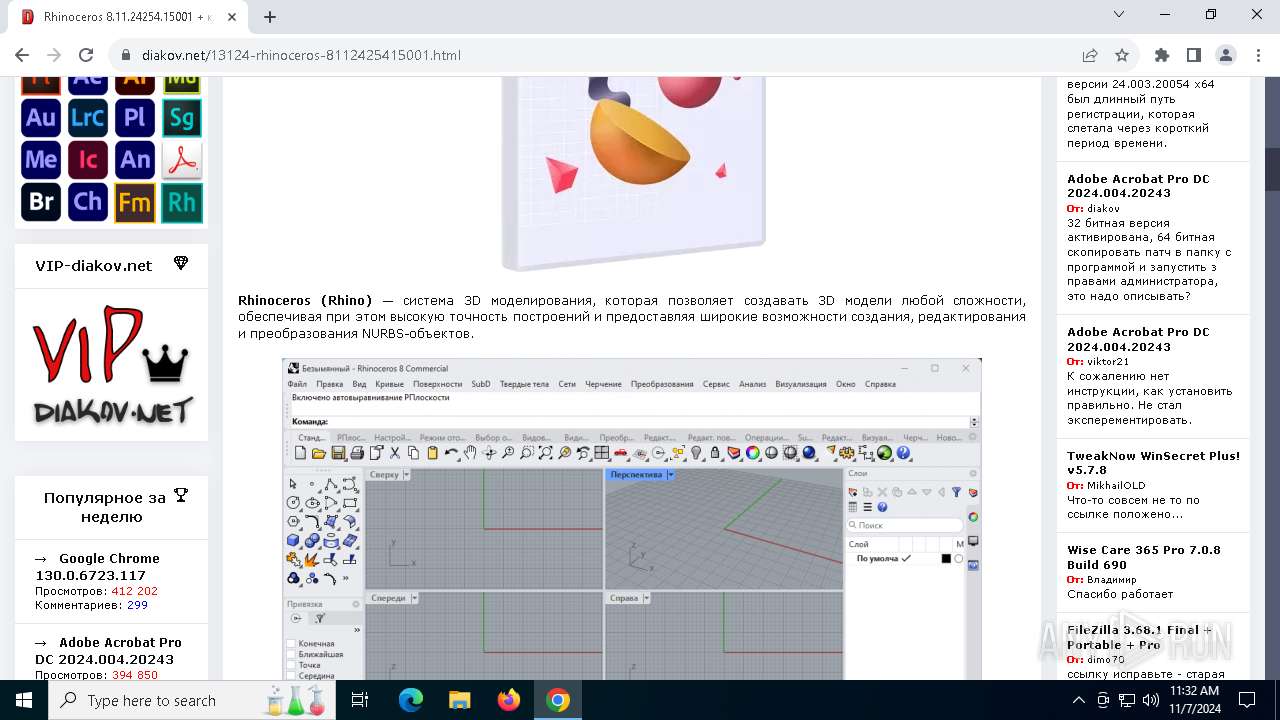
Task: Open the Lightroom Classic (Lrc) icon link
Action: pyautogui.click(x=88, y=118)
